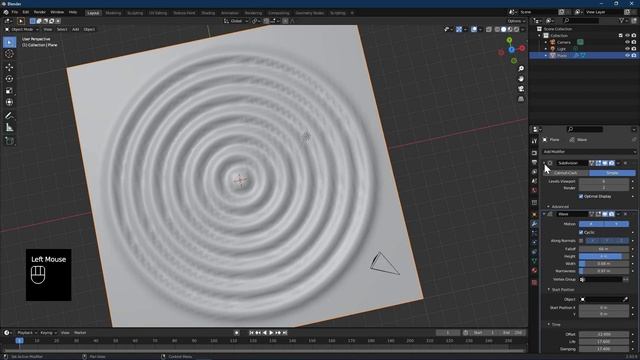Click the Vertex Group input field
The width and height of the screenshot is (640, 360).
601,280
